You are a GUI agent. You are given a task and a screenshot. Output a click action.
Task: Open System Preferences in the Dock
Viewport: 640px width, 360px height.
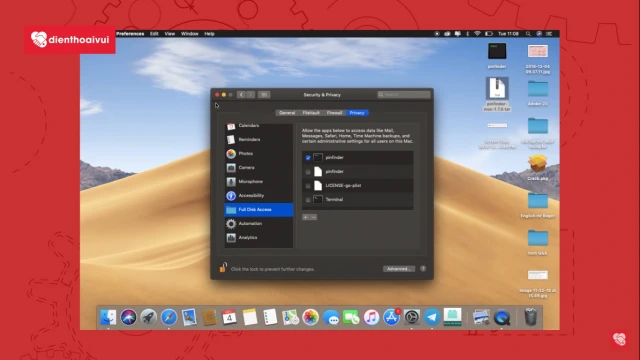(411, 317)
